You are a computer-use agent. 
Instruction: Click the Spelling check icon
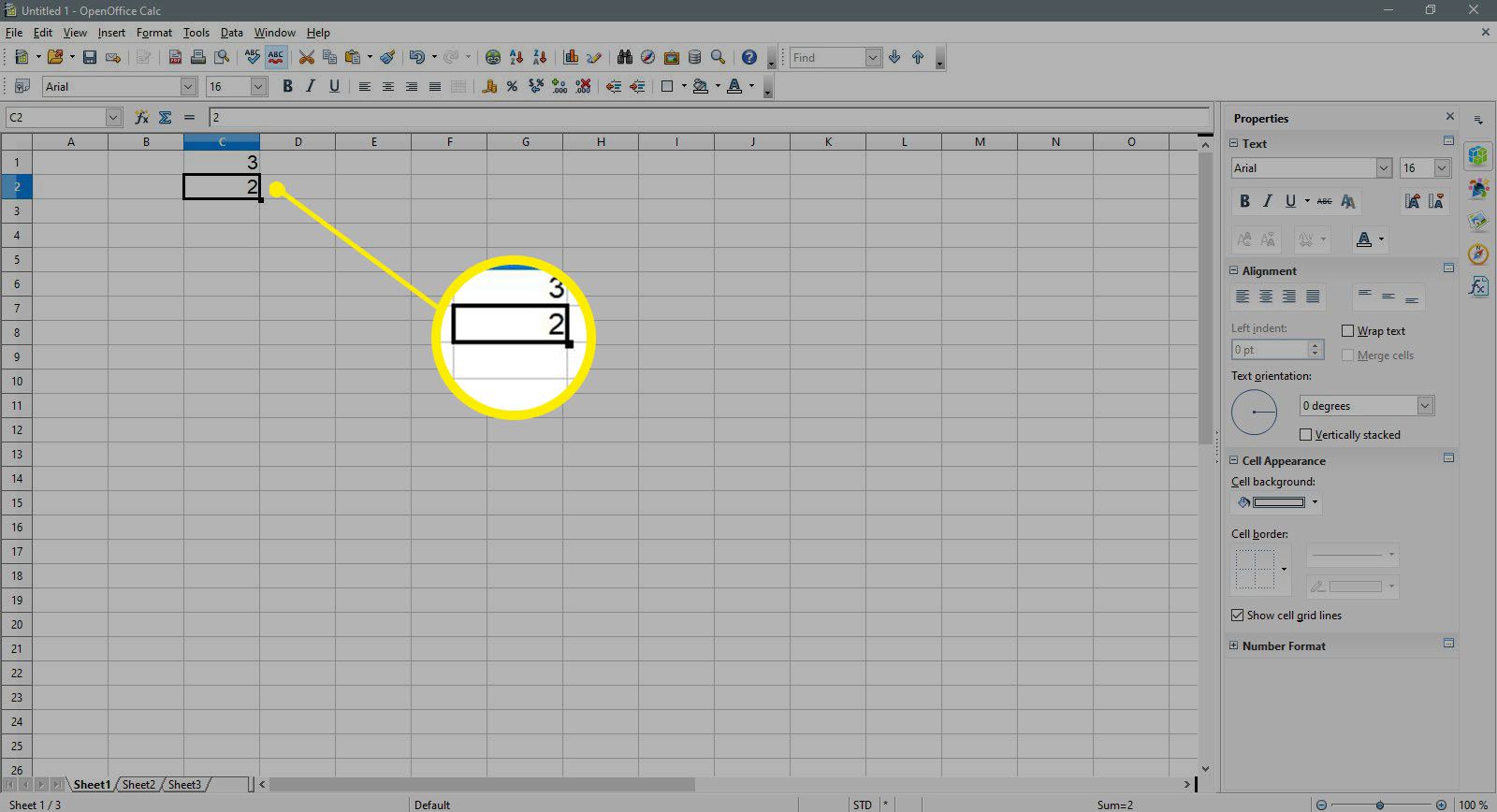pos(253,57)
